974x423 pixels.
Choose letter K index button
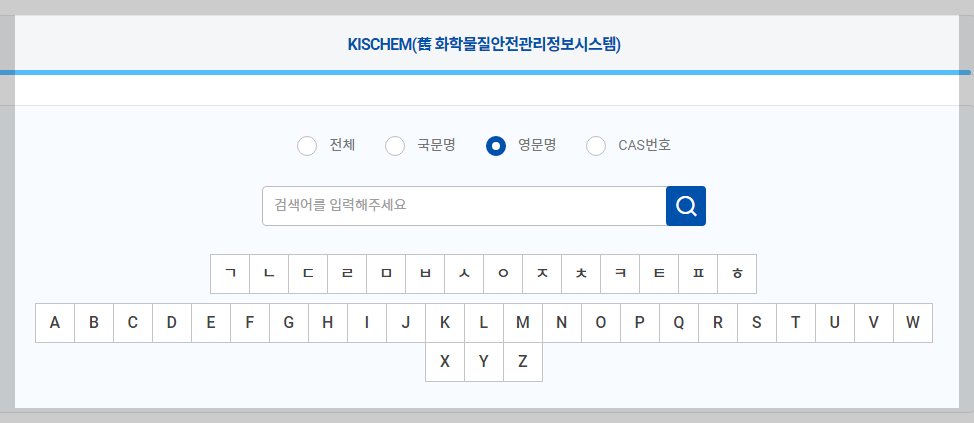click(445, 323)
